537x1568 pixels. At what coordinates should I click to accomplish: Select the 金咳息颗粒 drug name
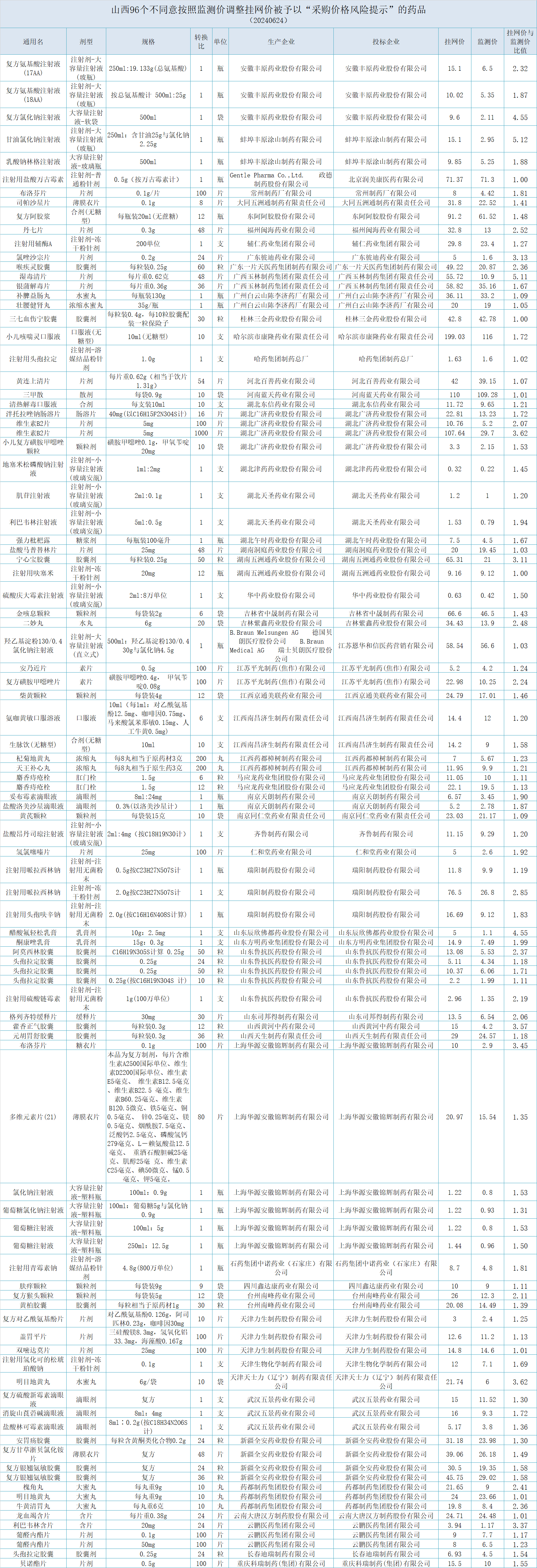33,613
